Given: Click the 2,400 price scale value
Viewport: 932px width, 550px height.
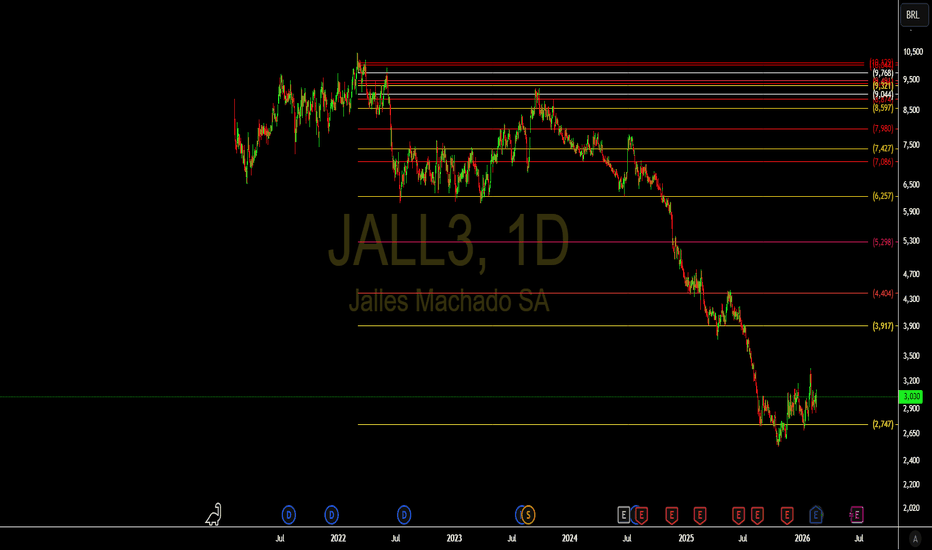Looking at the screenshot, I should (x=912, y=460).
